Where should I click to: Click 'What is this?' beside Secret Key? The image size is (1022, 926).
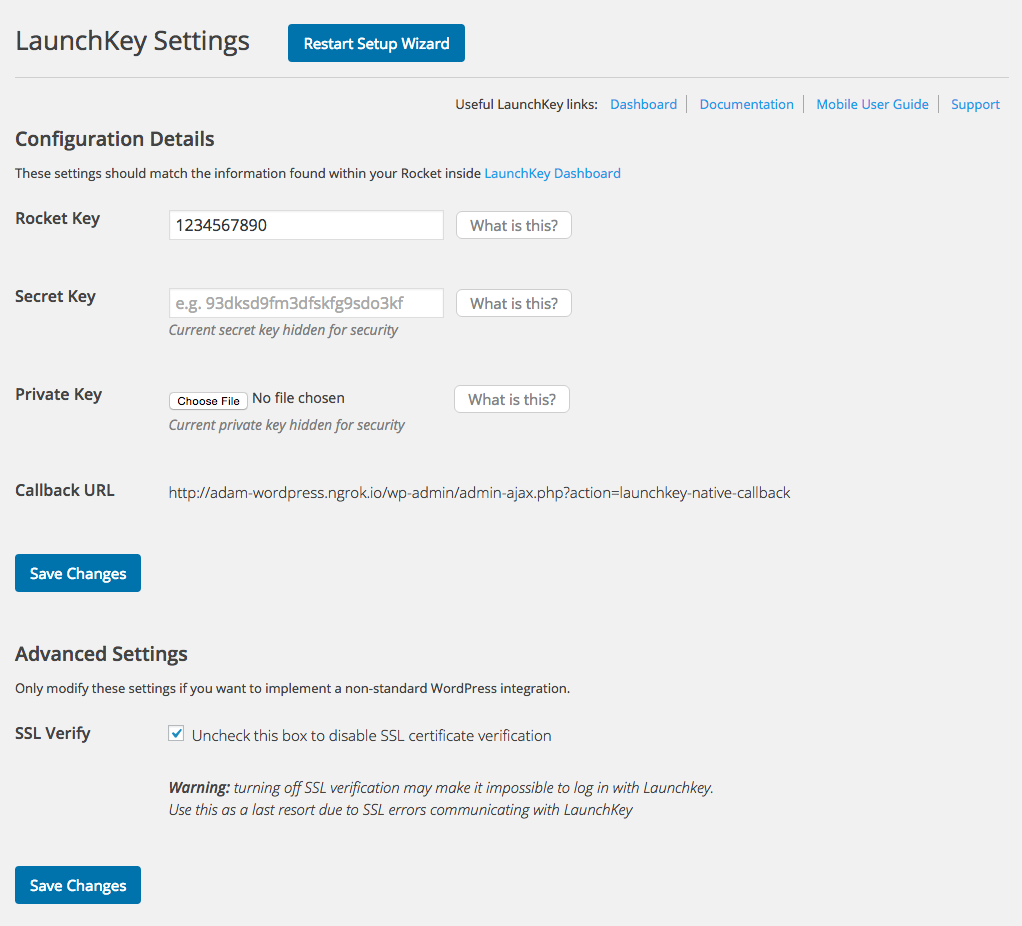[x=514, y=303]
